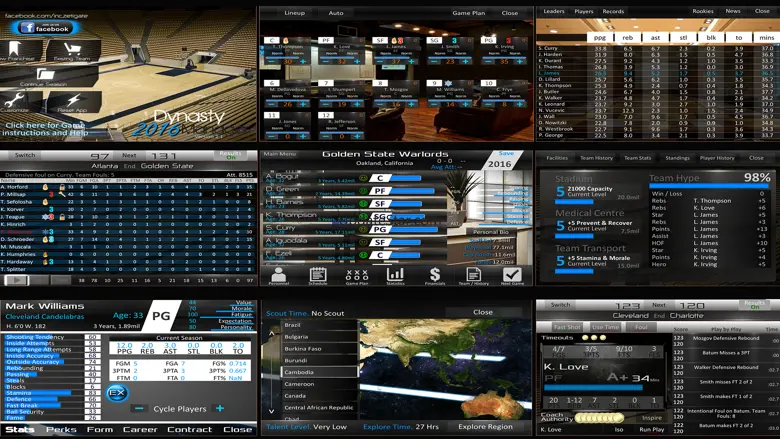Enable Use Time option
Image resolution: width=780 pixels, height=439 pixels.
[x=605, y=327]
